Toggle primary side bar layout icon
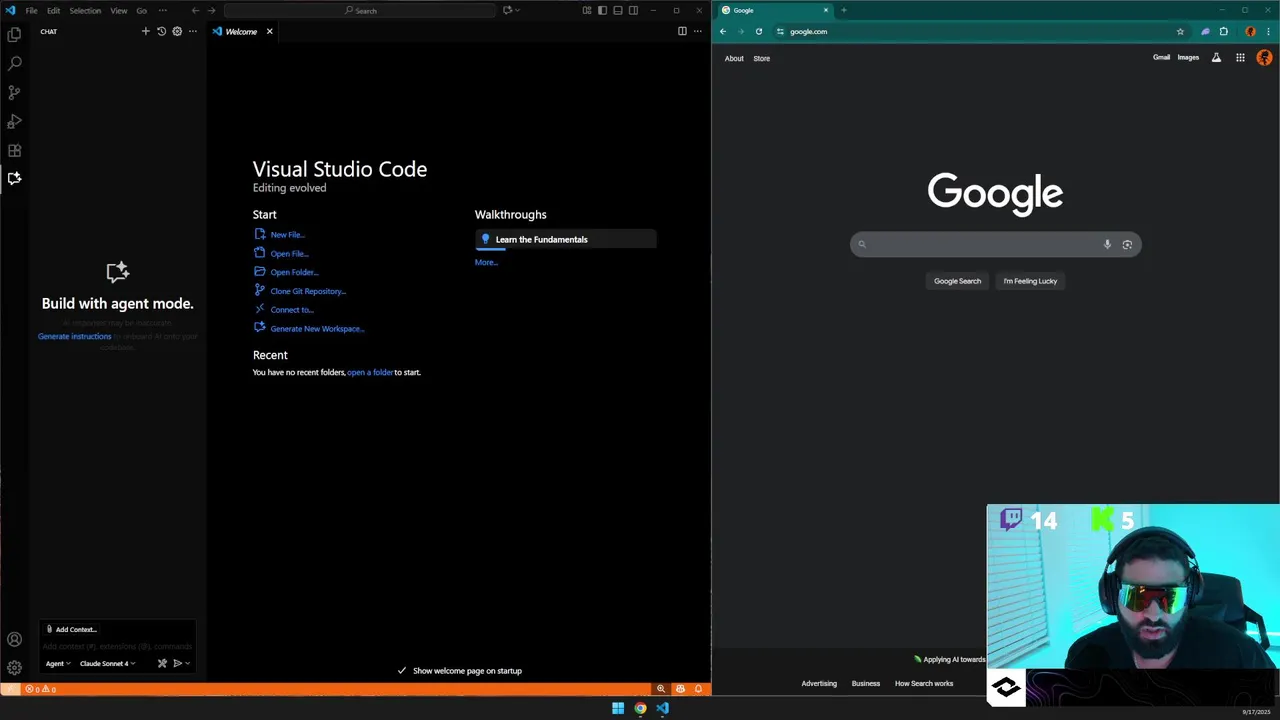Image resolution: width=1280 pixels, height=720 pixels. (602, 10)
